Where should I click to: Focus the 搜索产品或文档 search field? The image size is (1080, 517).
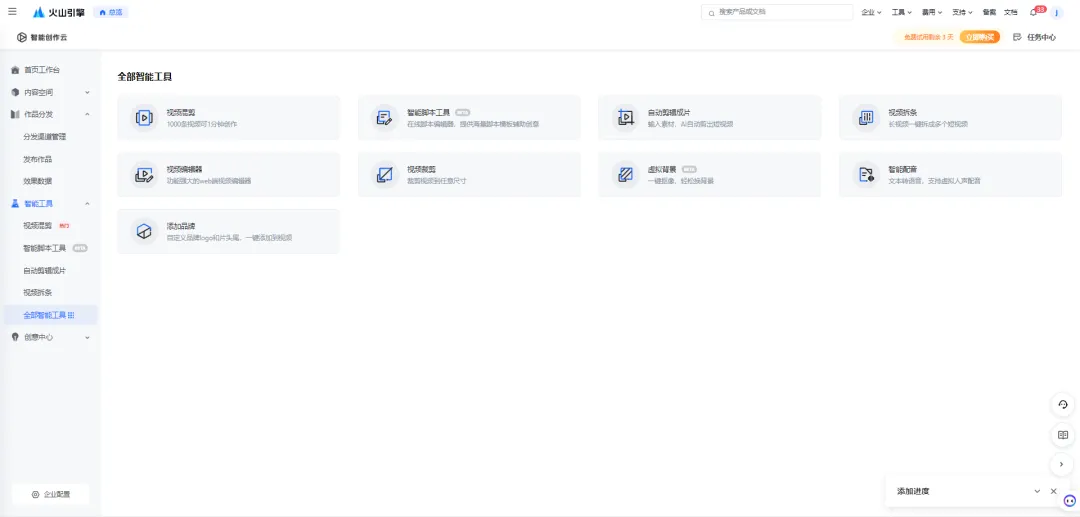click(x=777, y=12)
